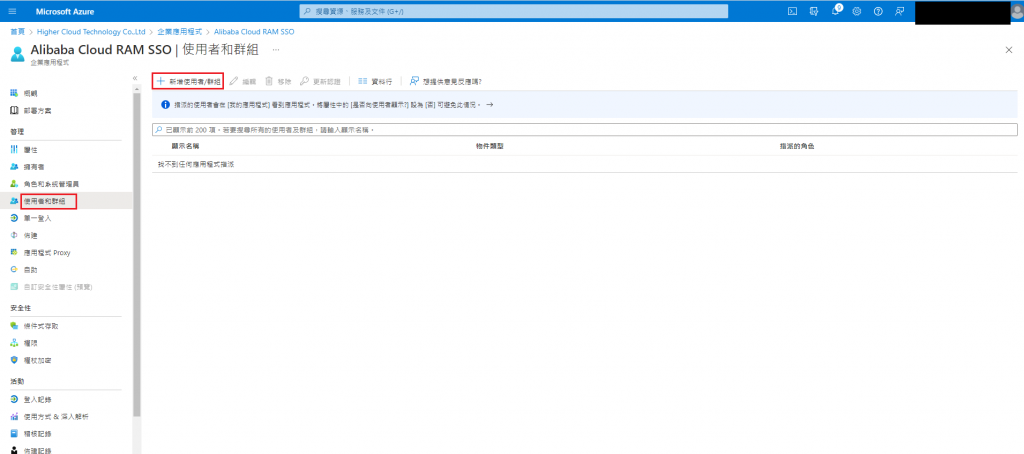The image size is (1024, 454).
Task: Click 想提供意見反應嗎? feedback link
Action: 446,82
